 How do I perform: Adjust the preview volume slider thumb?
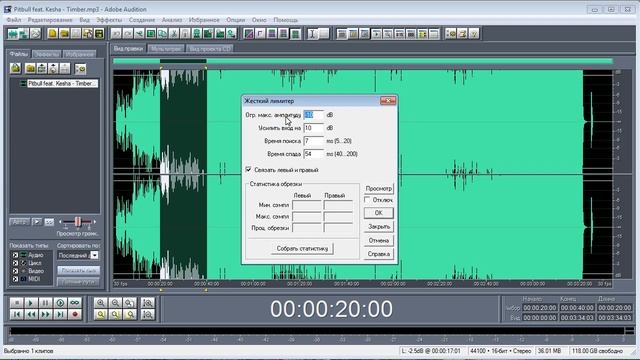78,222
